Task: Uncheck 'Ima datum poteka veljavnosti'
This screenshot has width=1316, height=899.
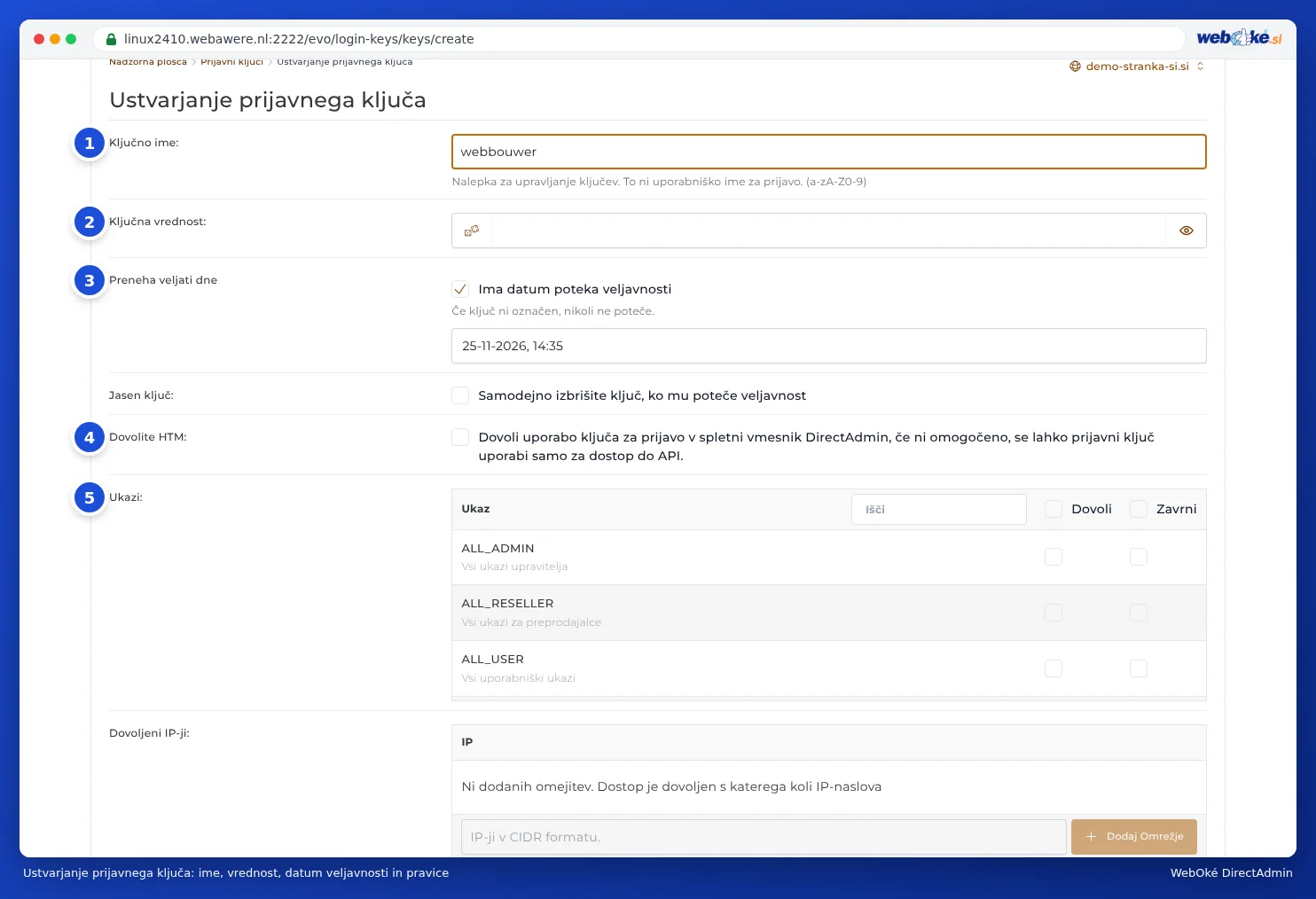Action: (x=460, y=289)
